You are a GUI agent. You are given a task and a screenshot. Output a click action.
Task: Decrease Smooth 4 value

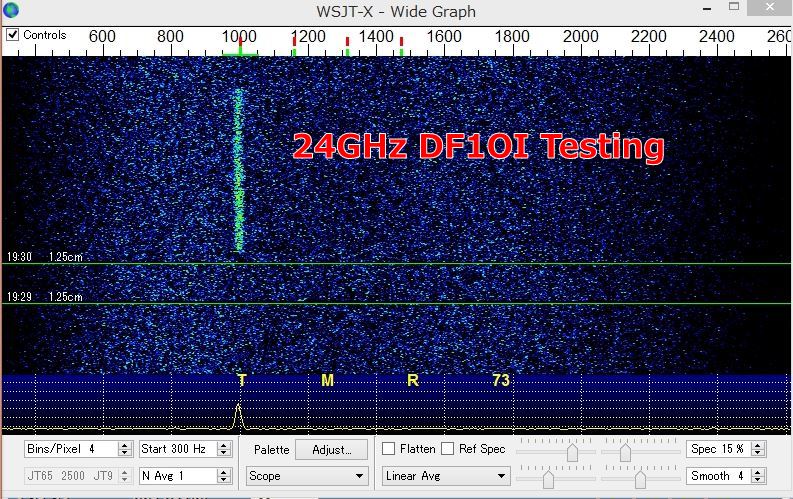(757, 480)
